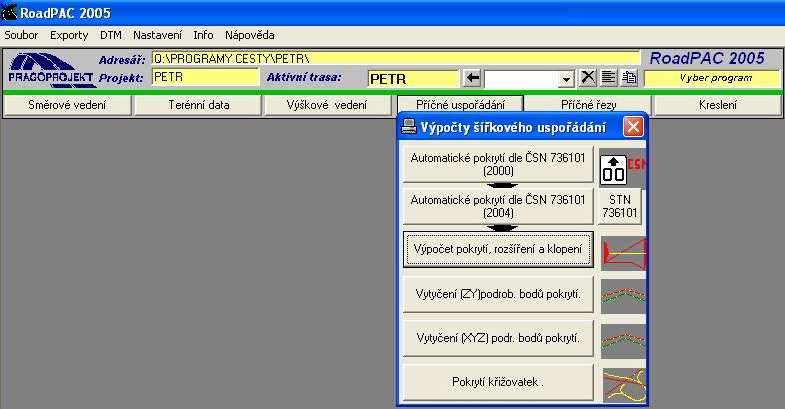Click the Terénní data button

pyautogui.click(x=198, y=105)
